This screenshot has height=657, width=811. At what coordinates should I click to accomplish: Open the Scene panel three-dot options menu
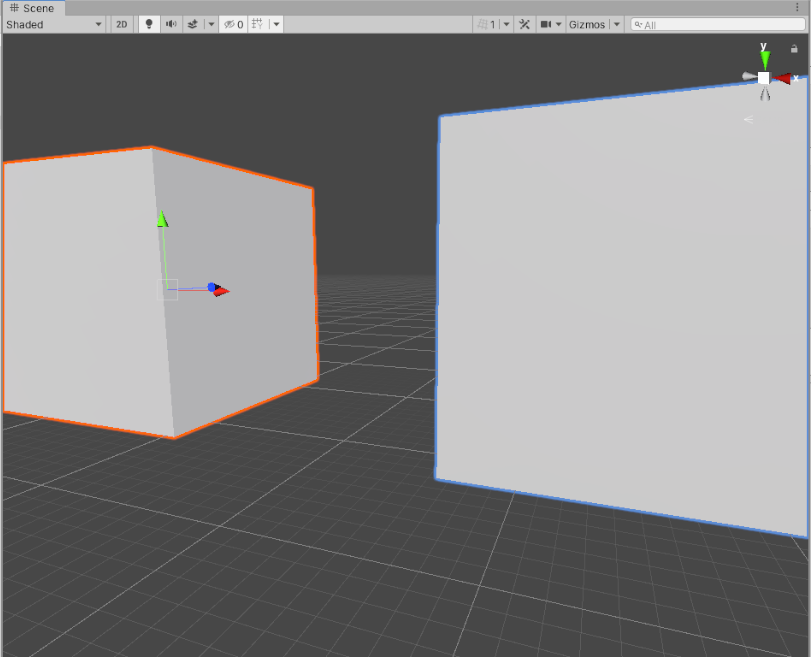(x=797, y=8)
